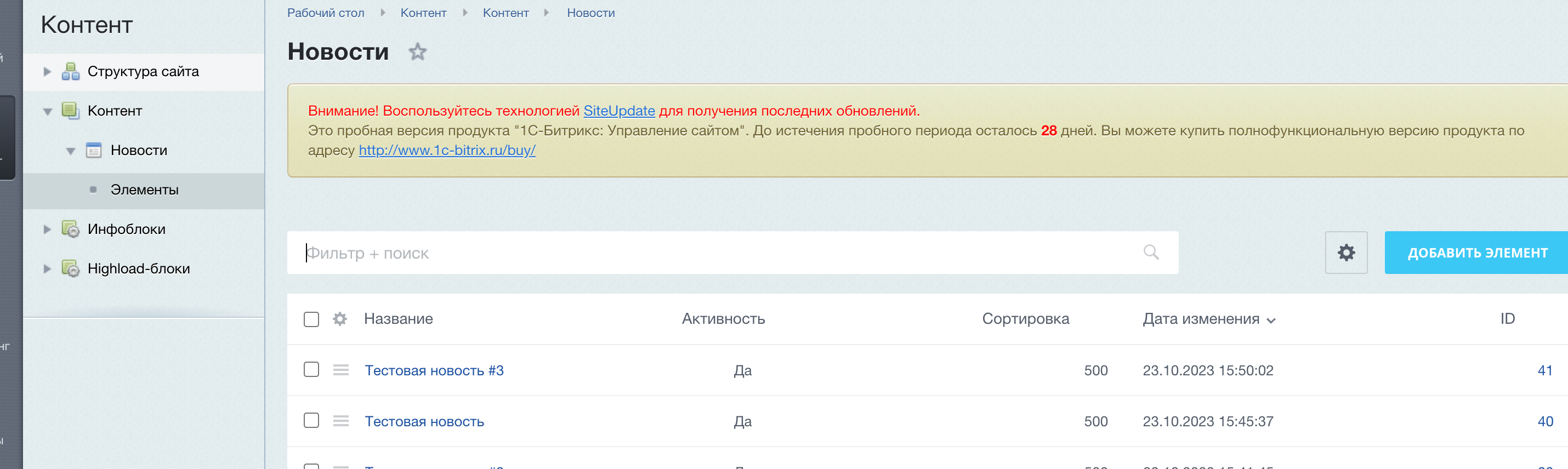The width and height of the screenshot is (1568, 469).
Task: Expand the Инфоблоки tree node
Action: pos(48,230)
